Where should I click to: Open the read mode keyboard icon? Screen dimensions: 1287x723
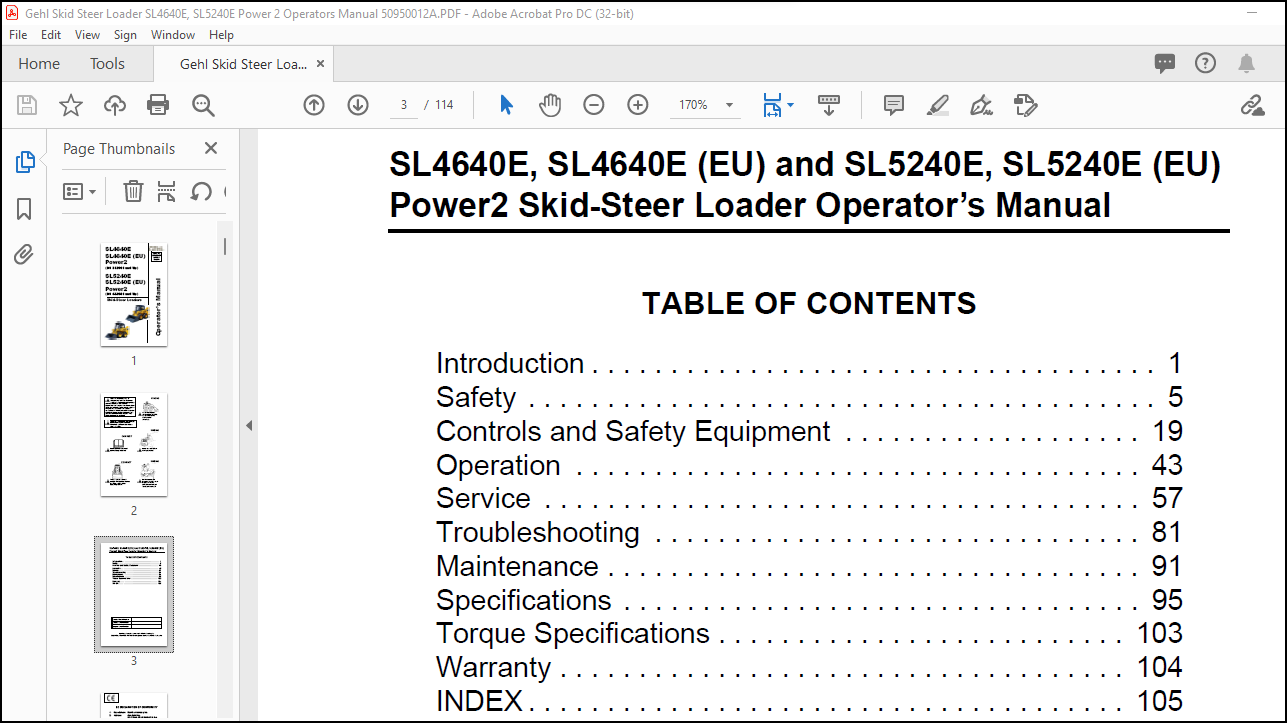[829, 105]
